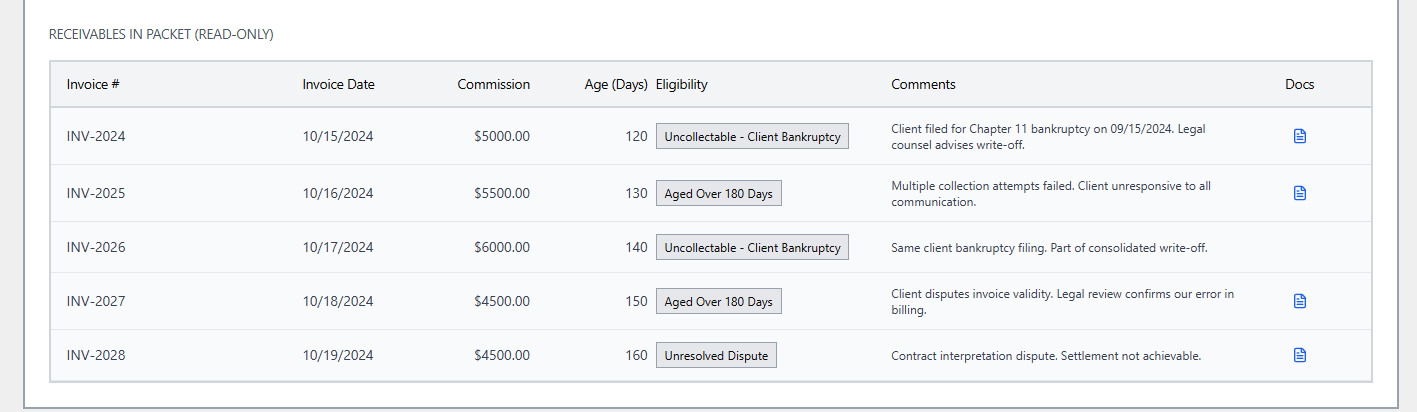The image size is (1417, 412).
Task: Click the Unresolved Dispute badge for INV-2028
Action: [x=716, y=355]
